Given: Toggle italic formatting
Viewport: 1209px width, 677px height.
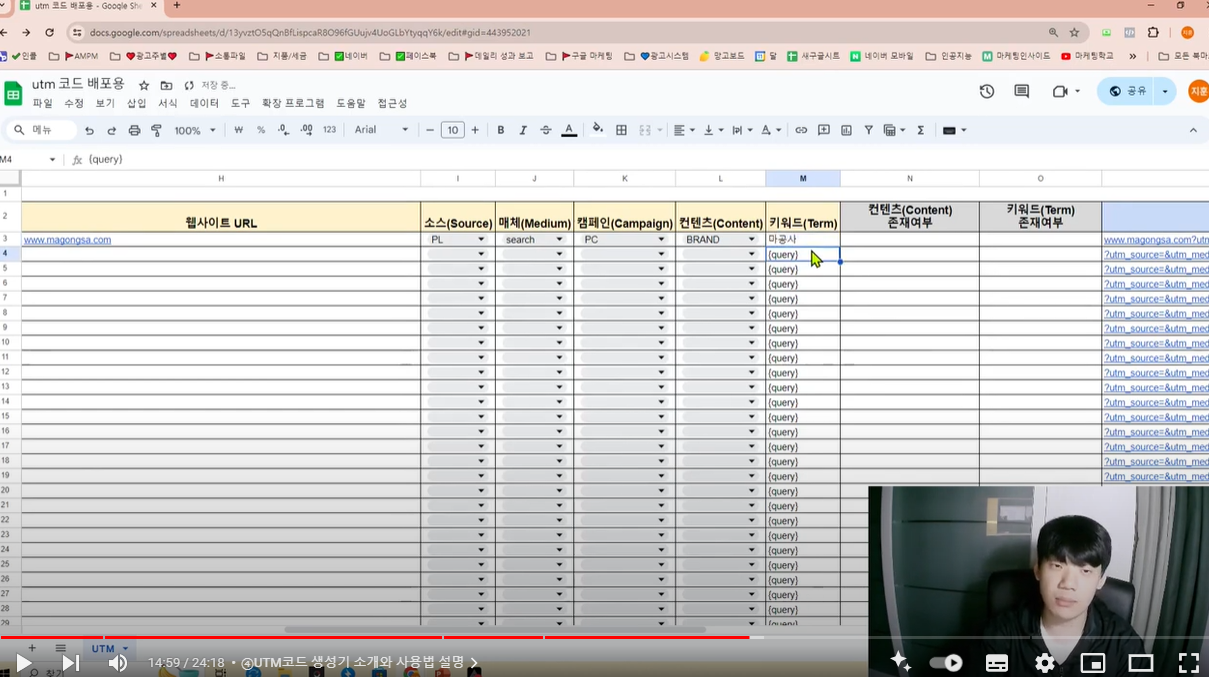Looking at the screenshot, I should [x=523, y=130].
